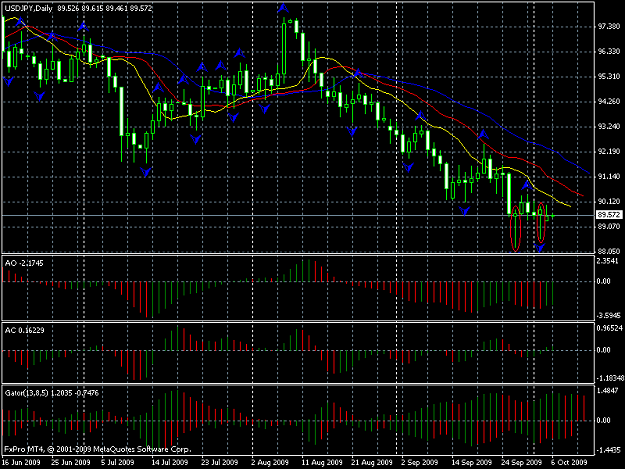Click the 0.00 level on the AC scale

point(604,350)
